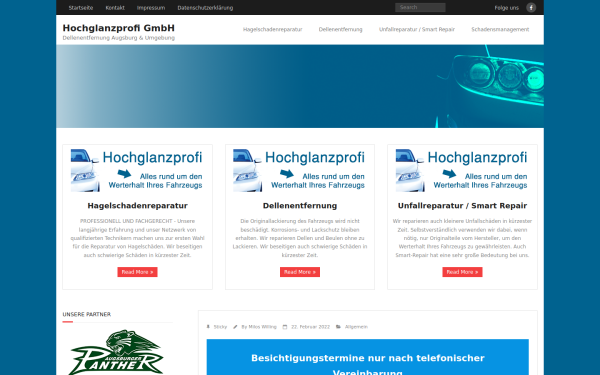Click the UNSERE PARTNER widget heading
Viewport: 600px width, 375px height.
(x=86, y=315)
